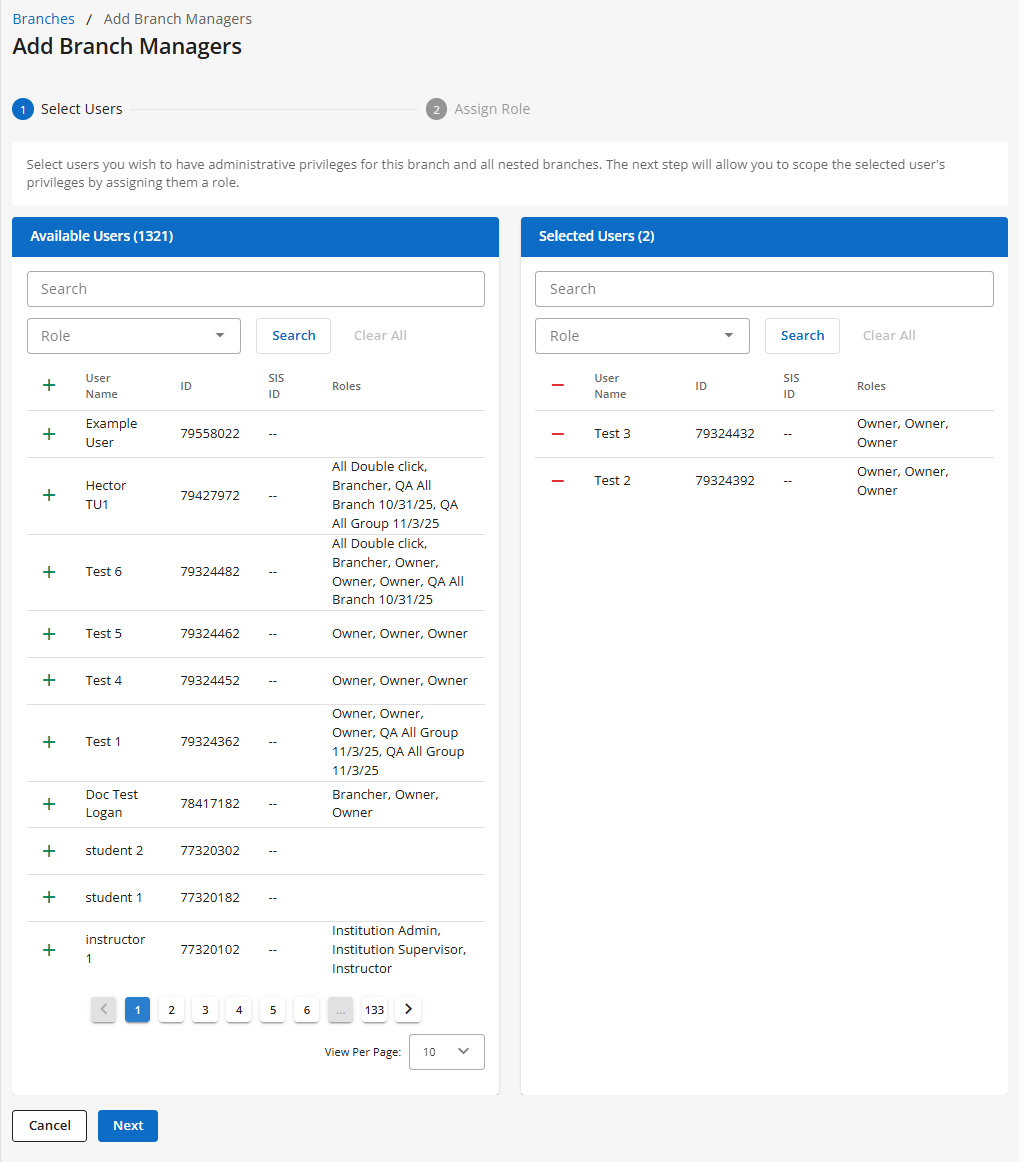Expand the View Per Page dropdown
Screen dimensions: 1024x1162
click(x=447, y=1052)
